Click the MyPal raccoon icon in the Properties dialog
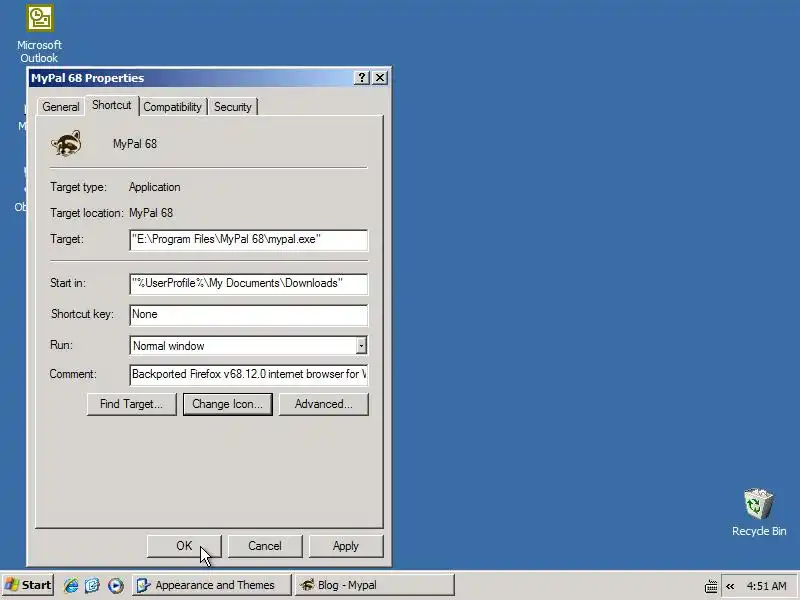 [x=66, y=143]
